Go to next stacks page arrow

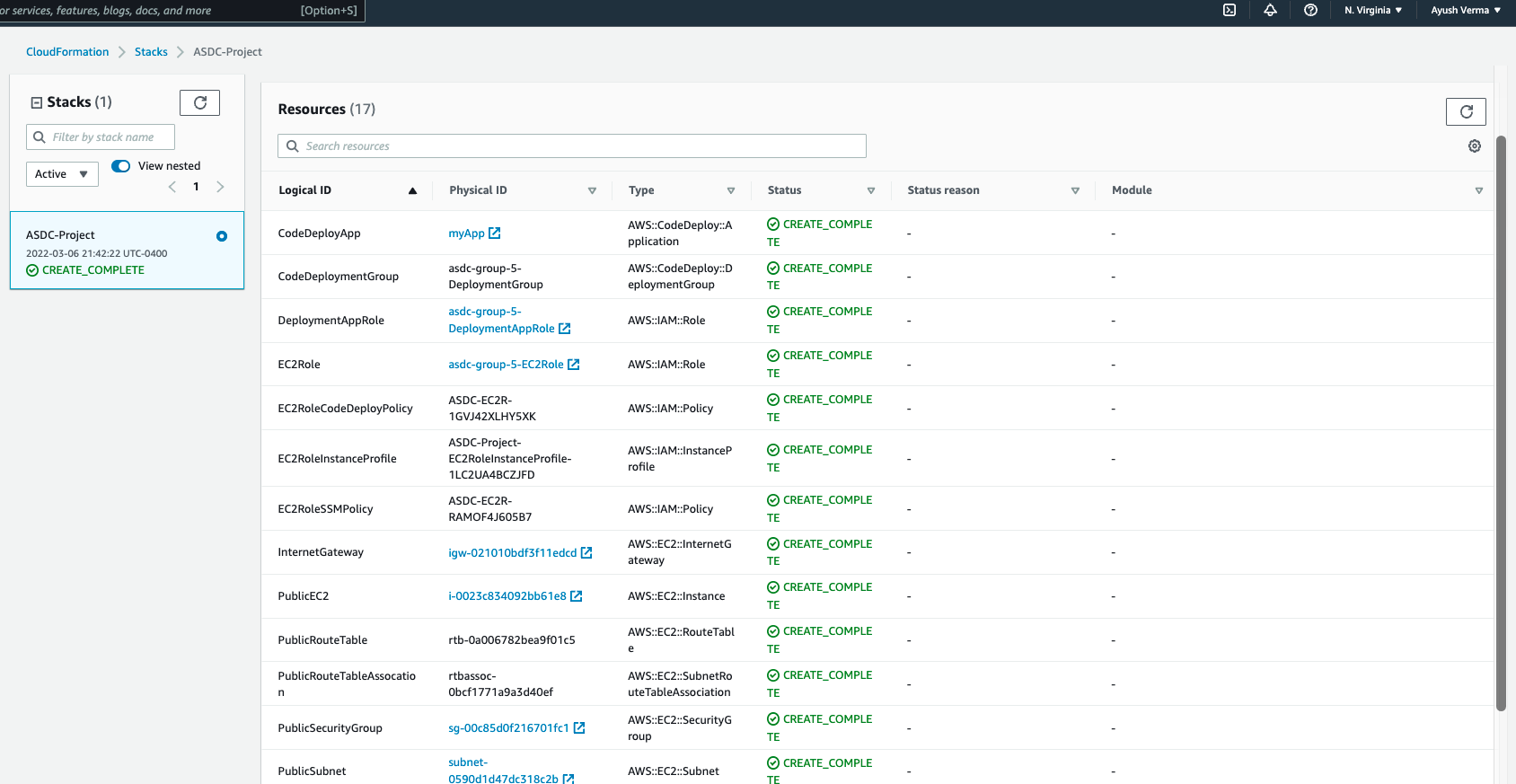[x=220, y=187]
